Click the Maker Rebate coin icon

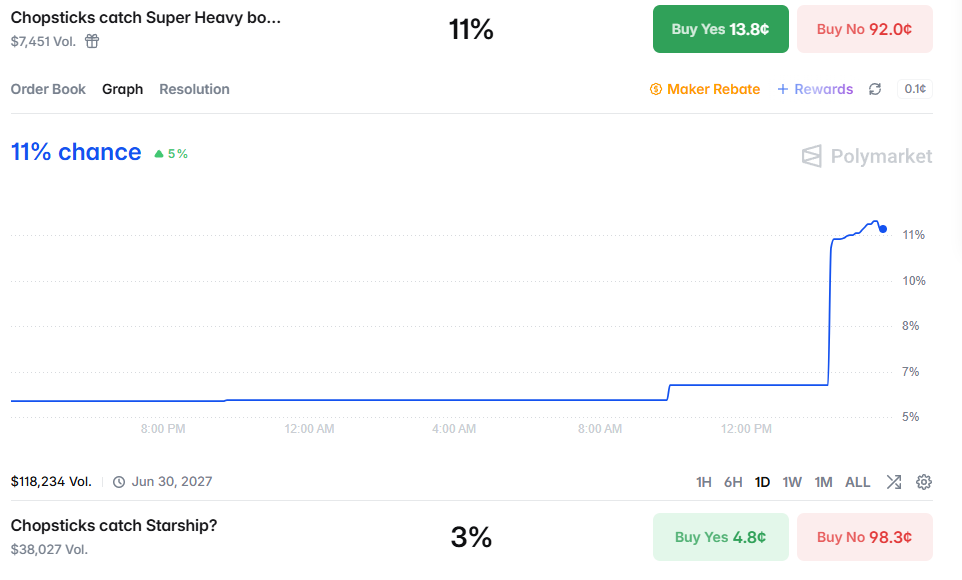pyautogui.click(x=656, y=90)
